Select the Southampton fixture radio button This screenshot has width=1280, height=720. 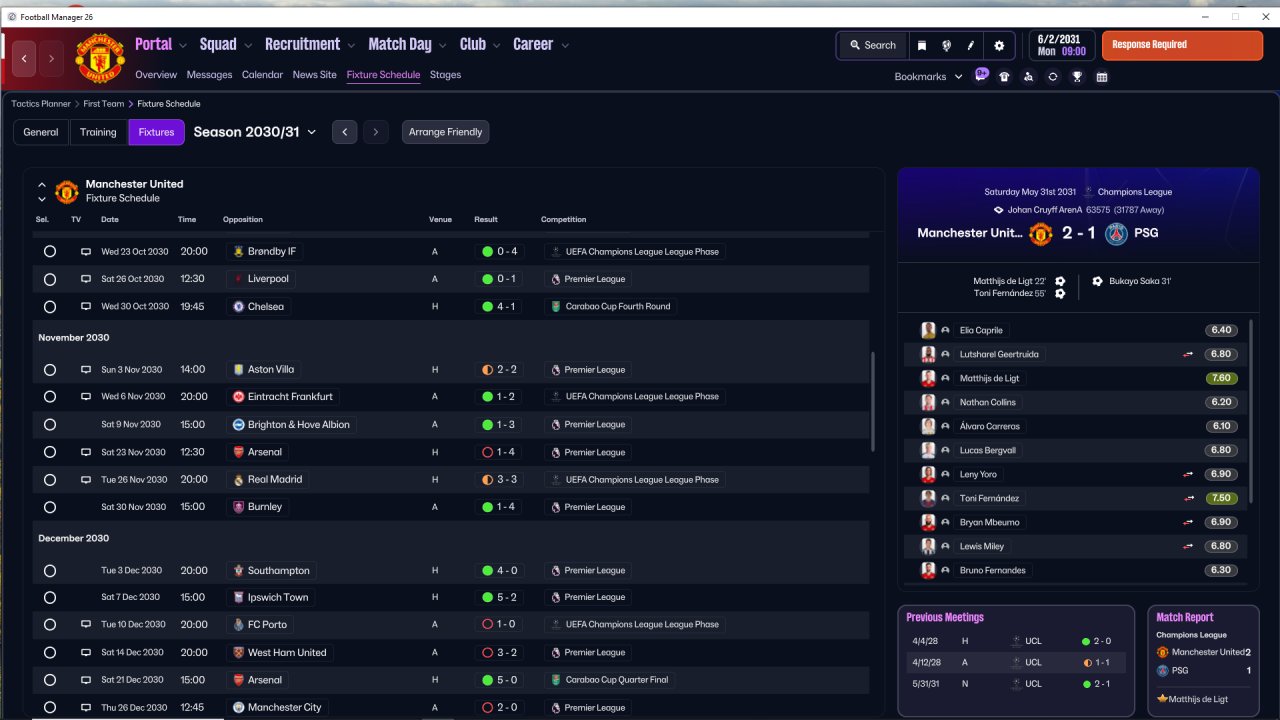(x=50, y=571)
